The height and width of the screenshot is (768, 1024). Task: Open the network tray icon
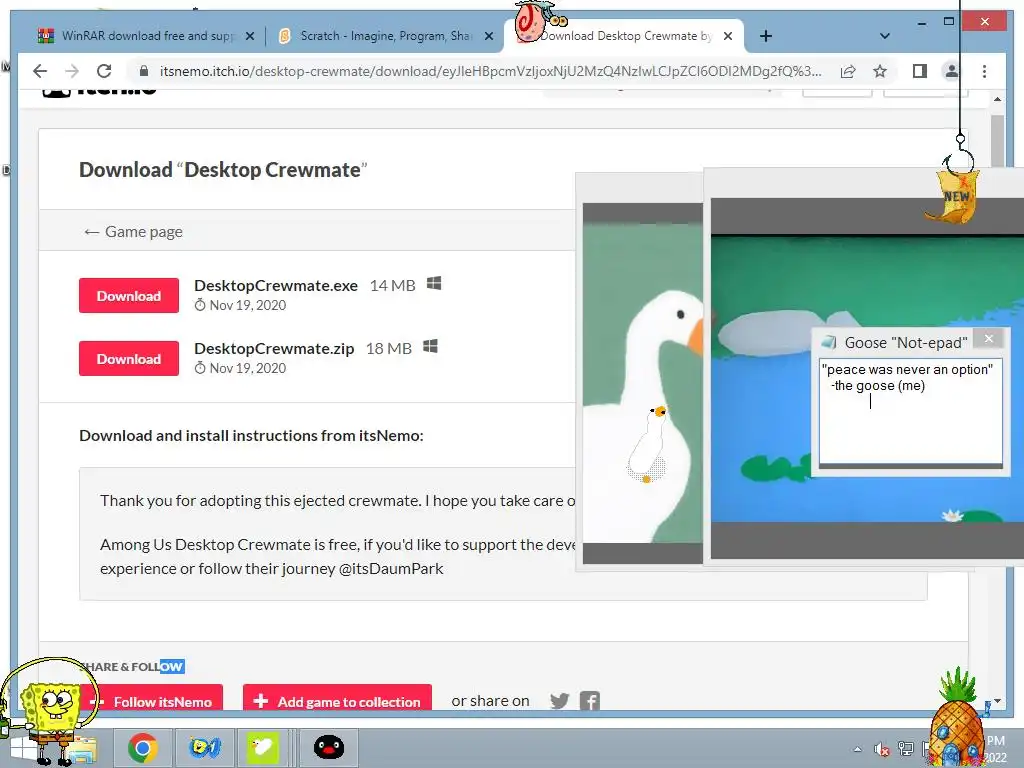tap(906, 749)
